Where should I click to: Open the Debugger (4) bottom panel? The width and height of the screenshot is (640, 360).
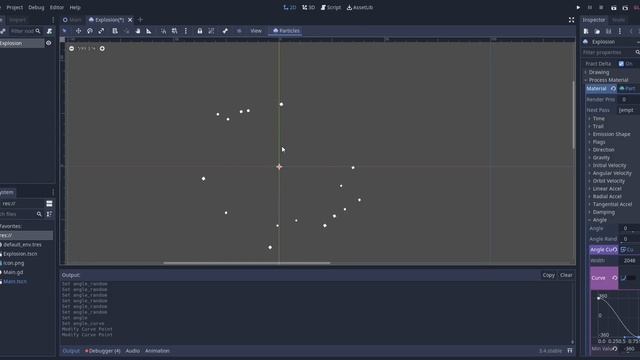(102, 351)
